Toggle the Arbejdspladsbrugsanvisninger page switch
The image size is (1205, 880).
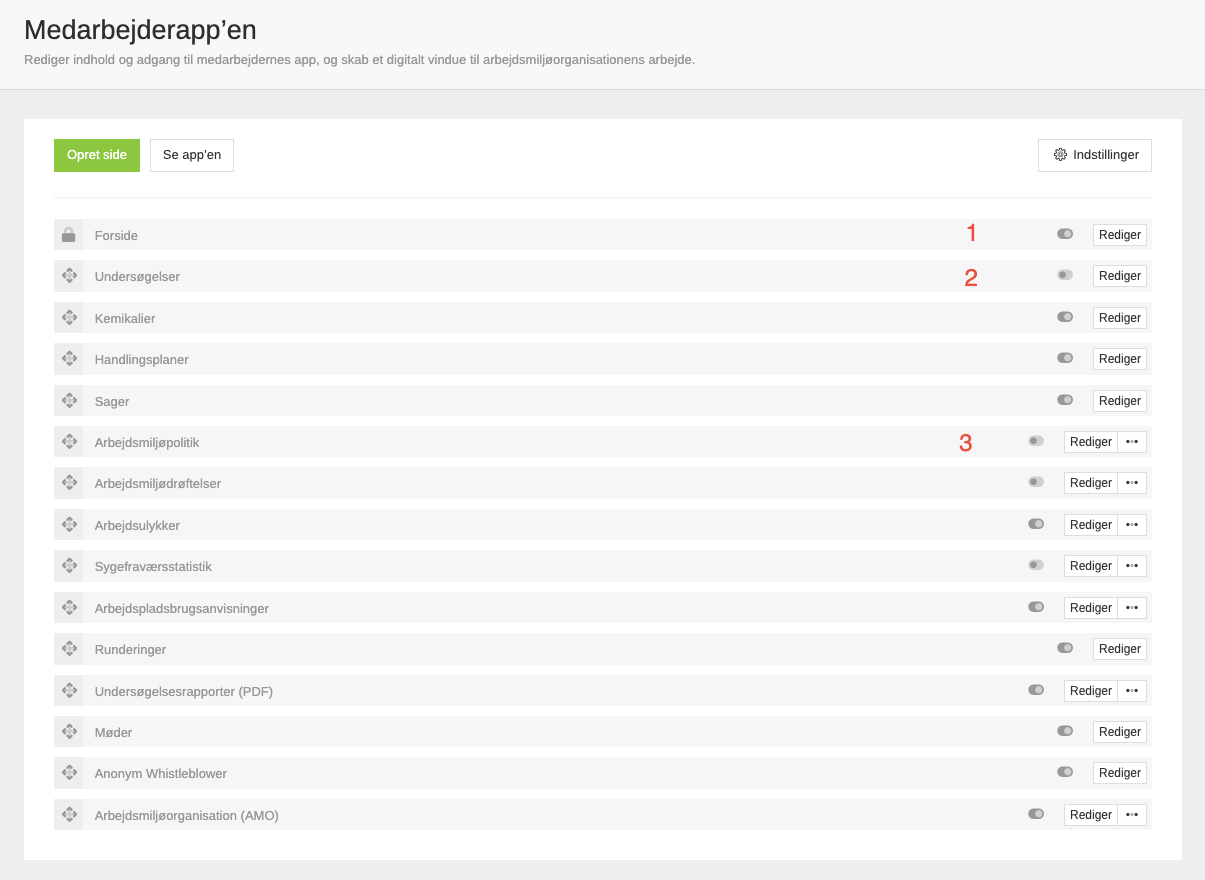[1036, 607]
